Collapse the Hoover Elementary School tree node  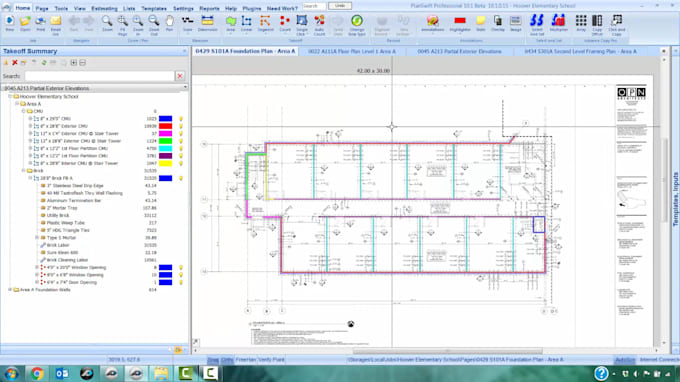pos(10,96)
